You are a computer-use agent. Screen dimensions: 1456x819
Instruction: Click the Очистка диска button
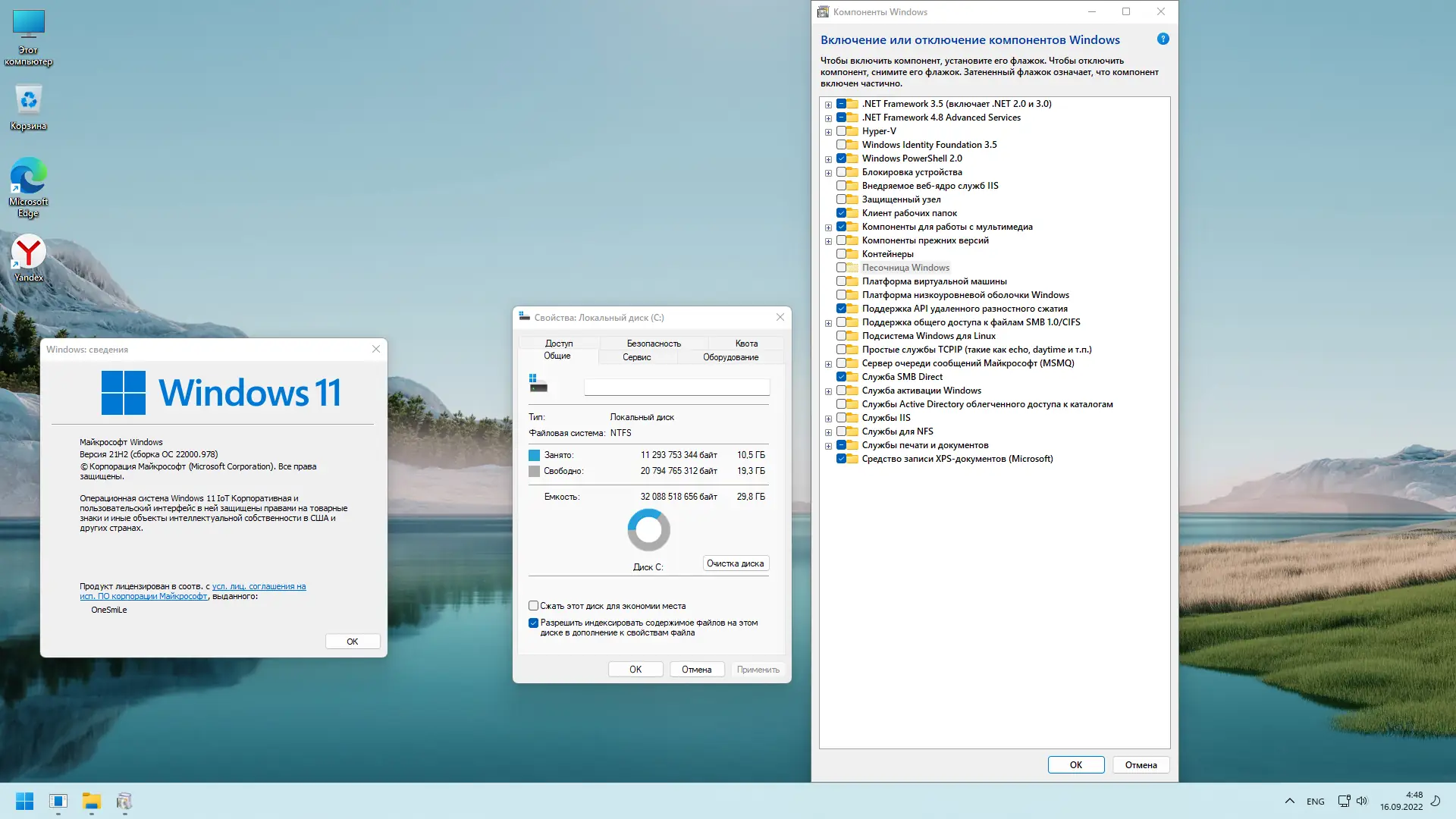point(735,563)
